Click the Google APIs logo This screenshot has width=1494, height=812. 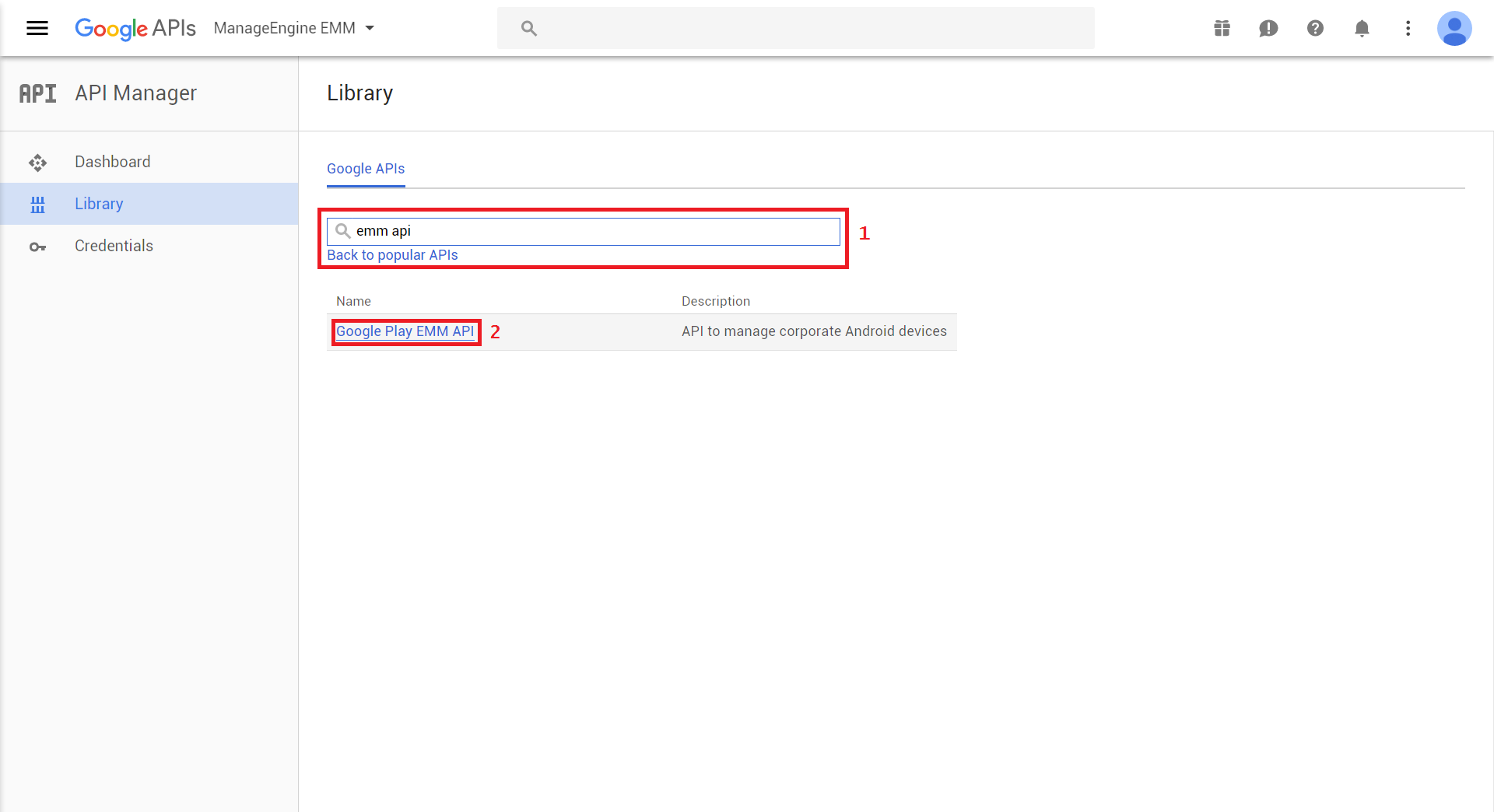(135, 29)
